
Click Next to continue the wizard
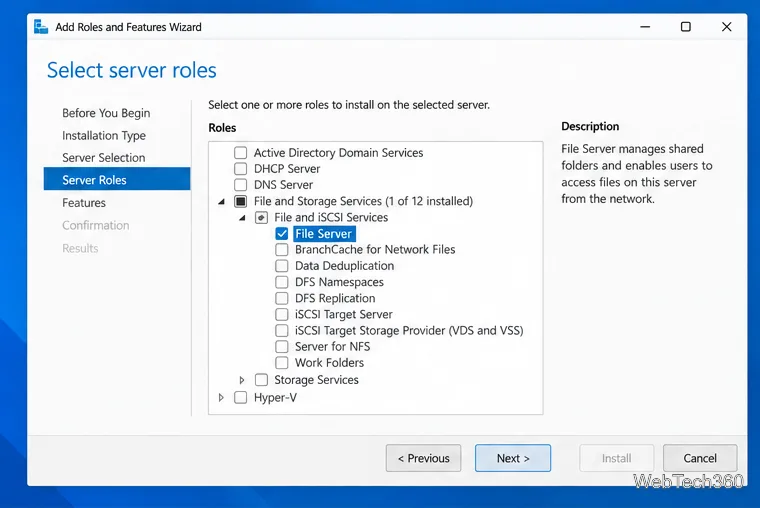513,458
